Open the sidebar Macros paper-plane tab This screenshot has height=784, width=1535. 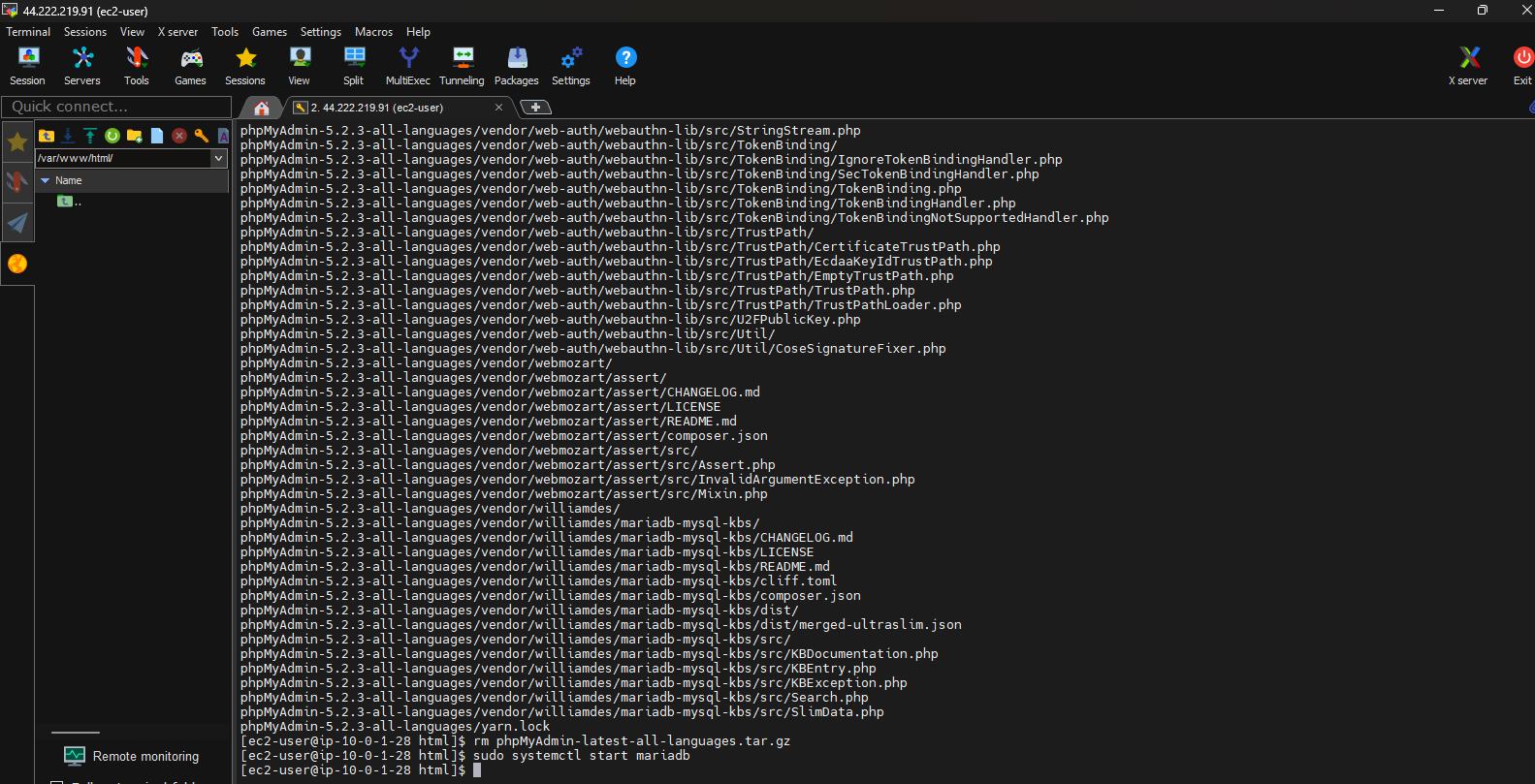[x=17, y=223]
